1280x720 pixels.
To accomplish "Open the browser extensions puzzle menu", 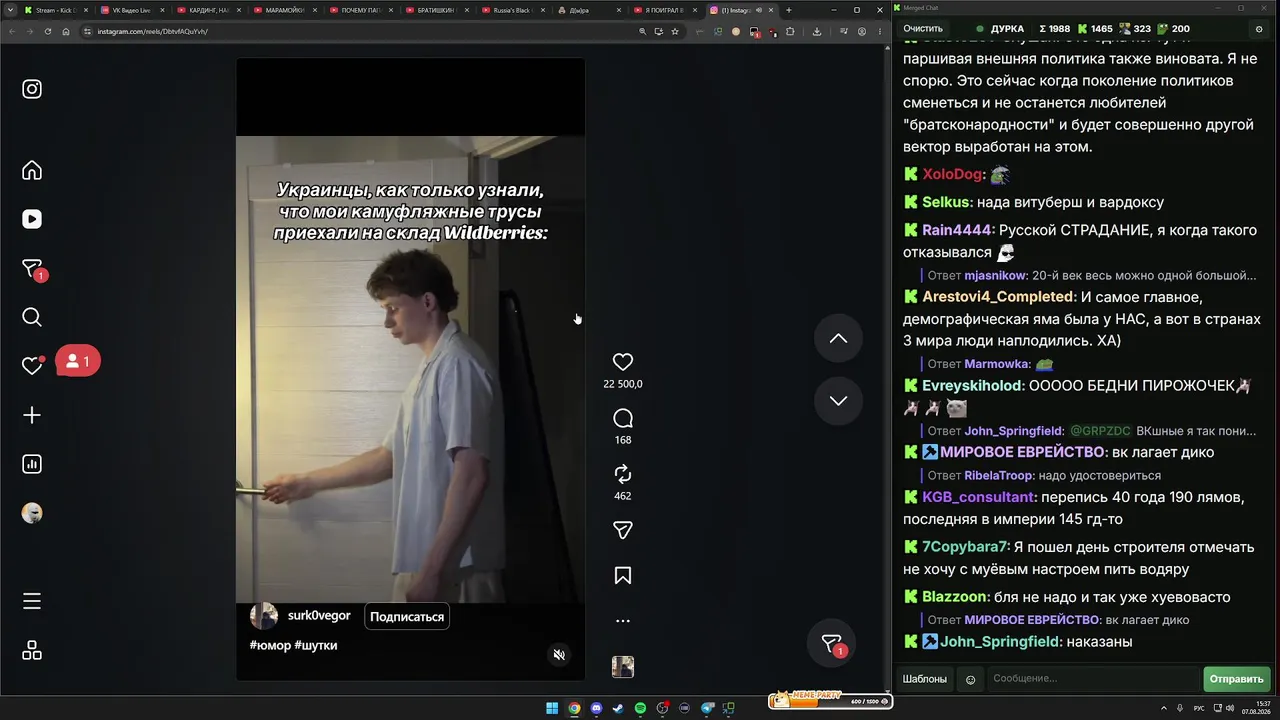I will (790, 31).
